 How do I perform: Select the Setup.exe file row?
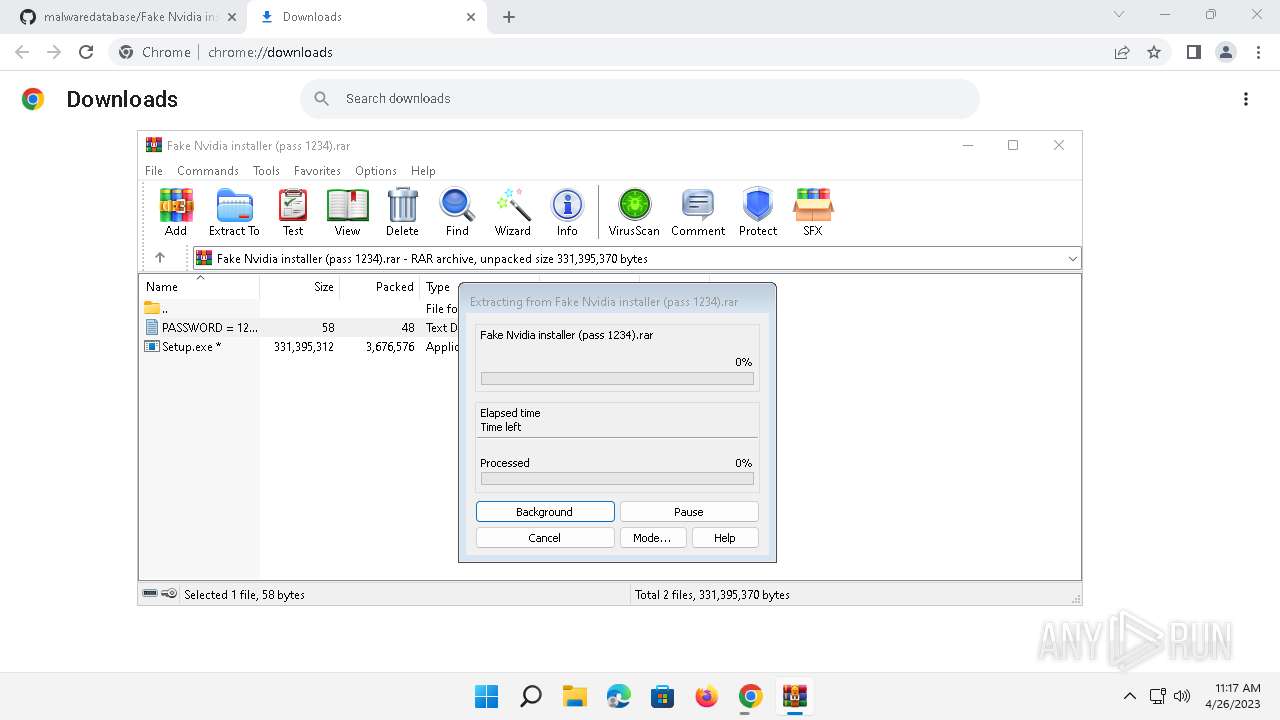[200, 346]
